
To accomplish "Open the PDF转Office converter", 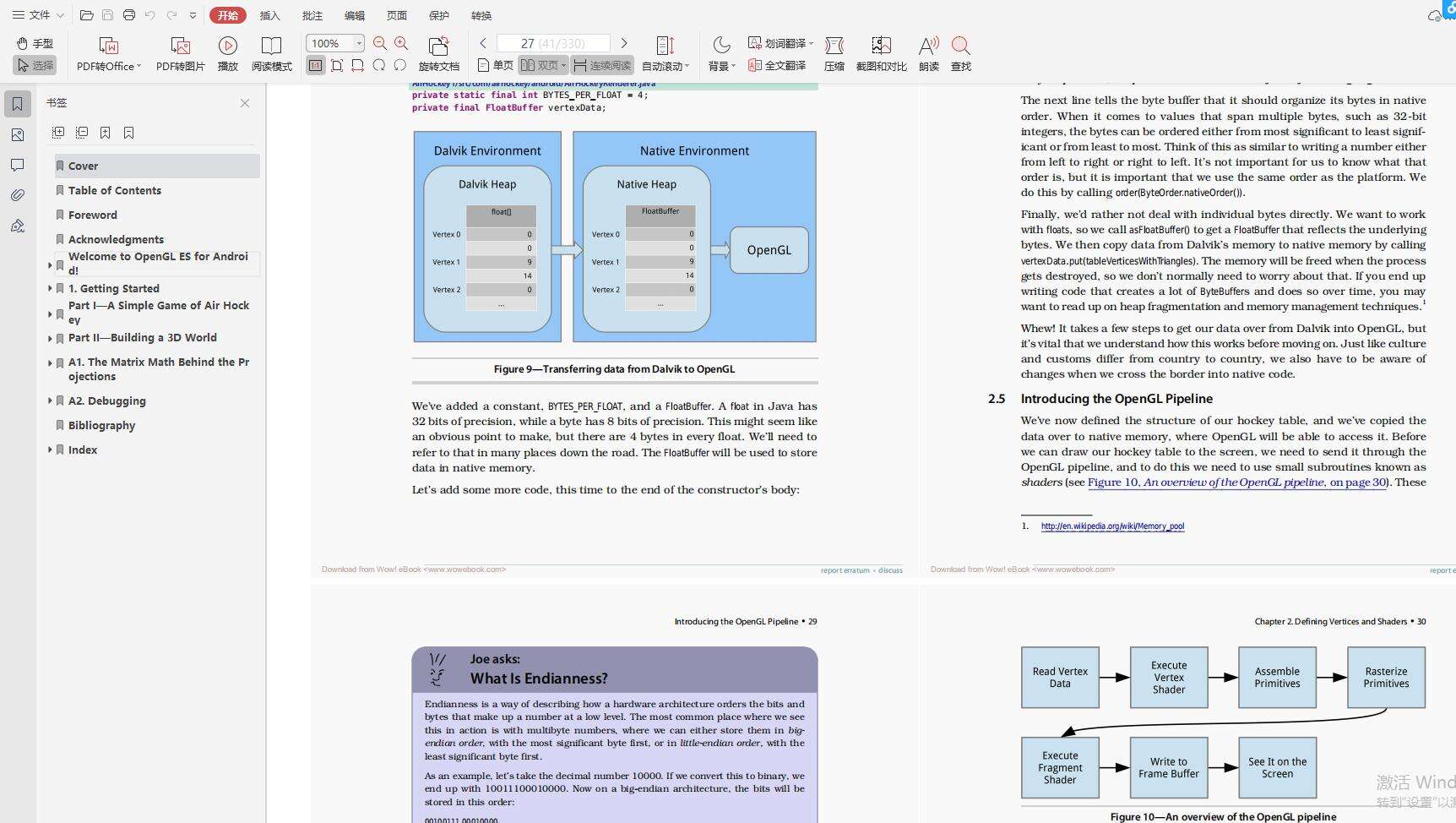I will click(109, 54).
